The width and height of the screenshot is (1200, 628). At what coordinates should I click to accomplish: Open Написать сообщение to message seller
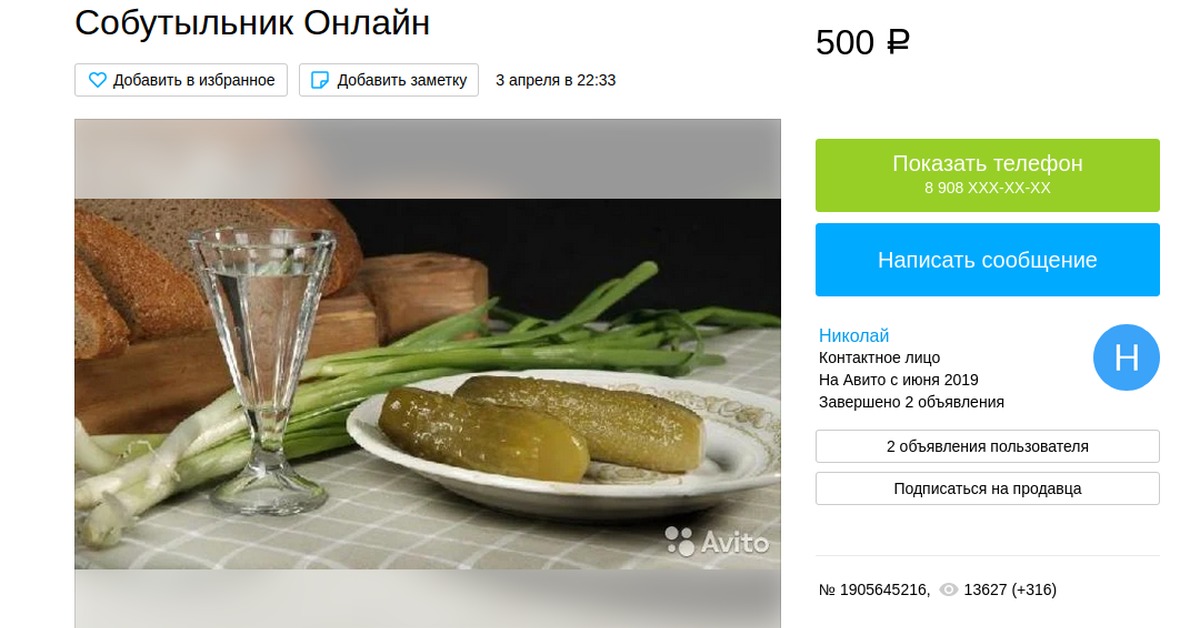coord(987,260)
